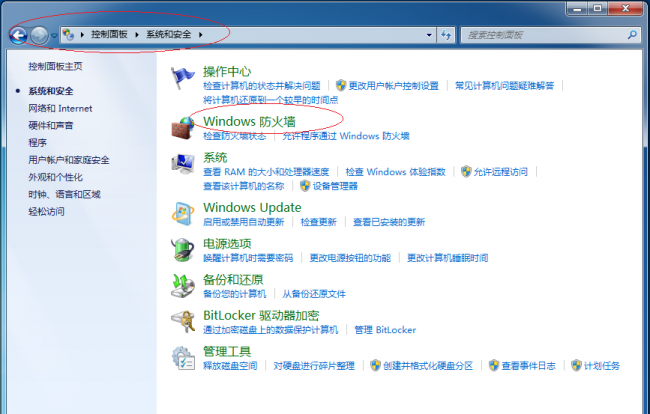Select 外观和个性化 in the sidebar
650x414 pixels.
pos(56,177)
